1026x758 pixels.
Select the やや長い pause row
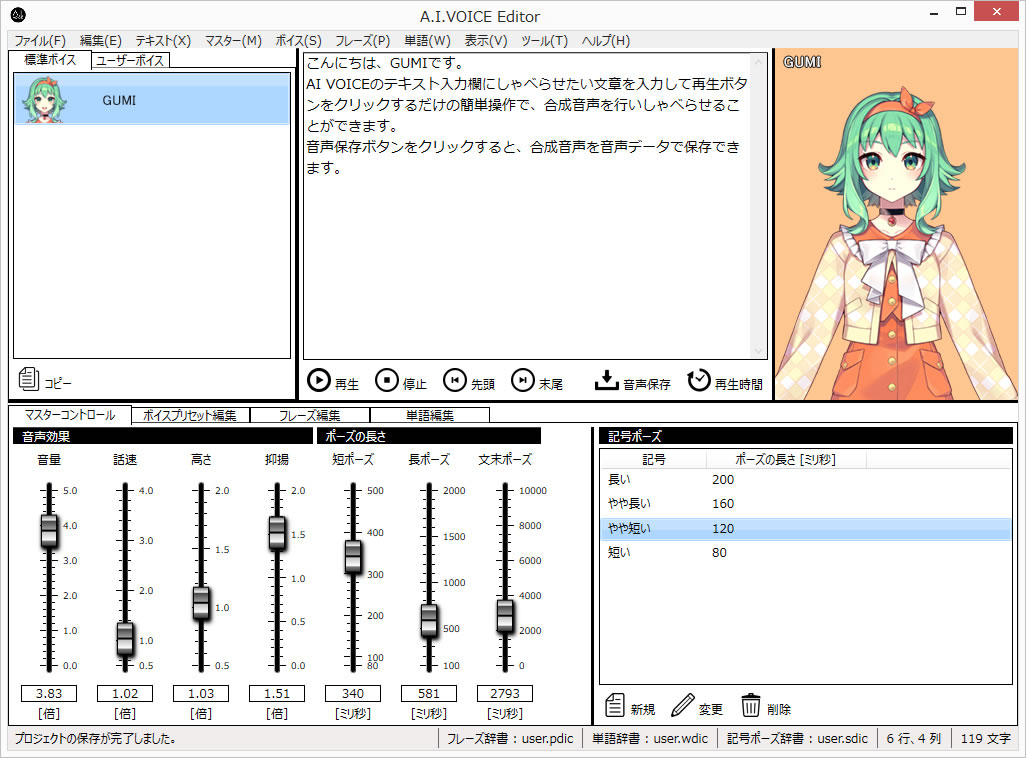pyautogui.click(x=805, y=504)
